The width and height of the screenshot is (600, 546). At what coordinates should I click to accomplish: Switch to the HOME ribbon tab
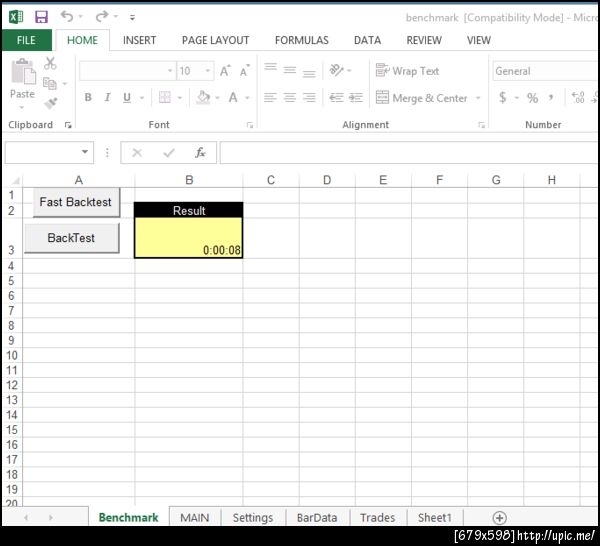(82, 40)
